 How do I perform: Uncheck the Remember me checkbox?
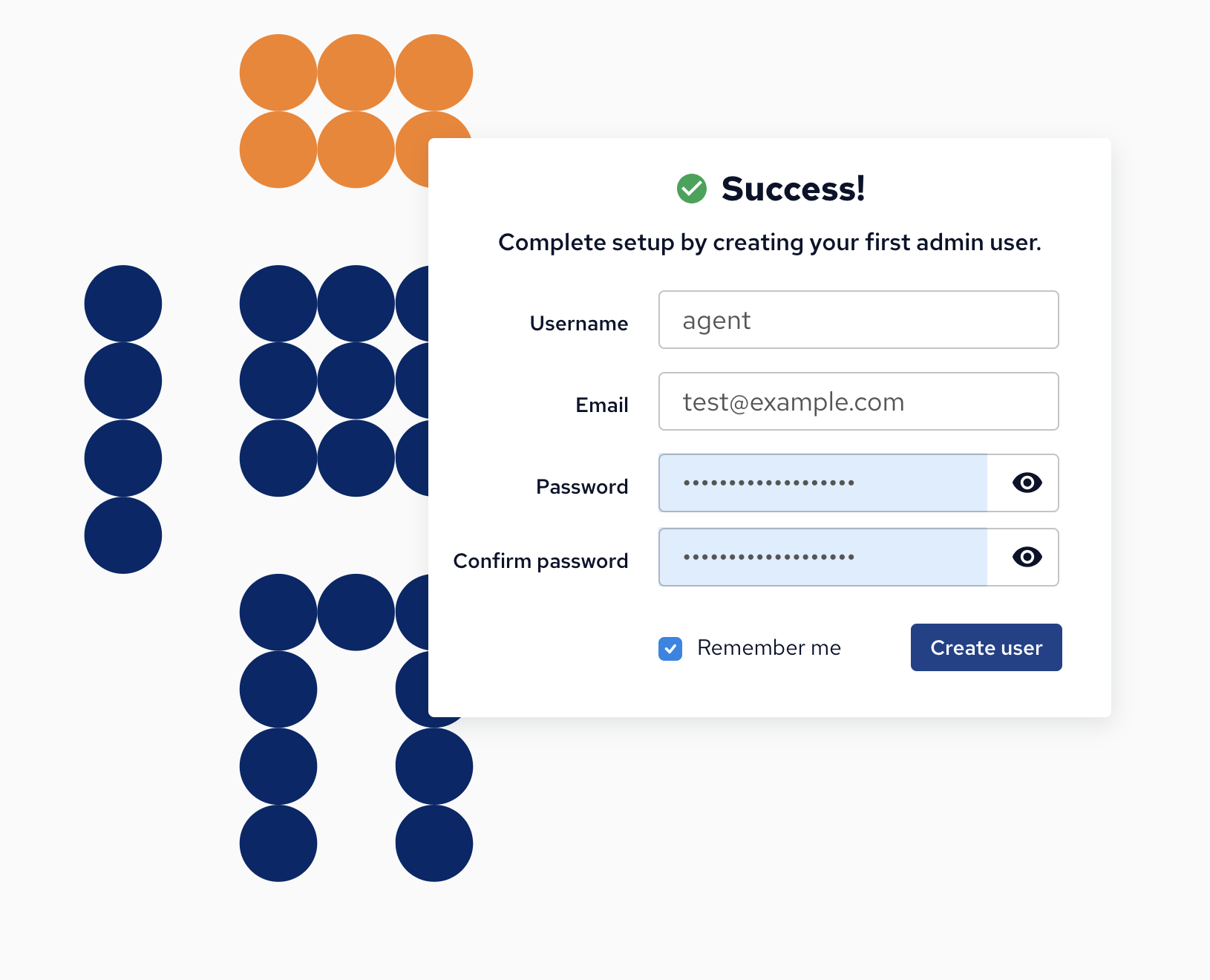point(670,648)
